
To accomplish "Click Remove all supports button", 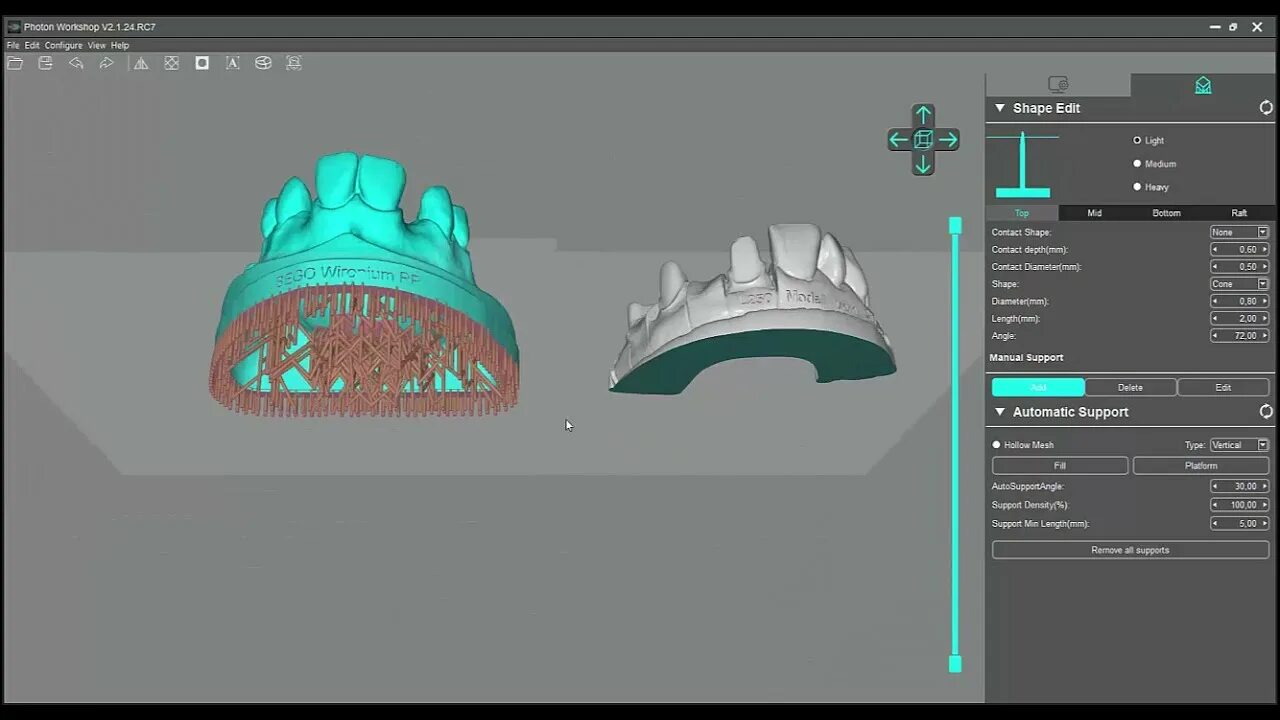I will tap(1130, 550).
